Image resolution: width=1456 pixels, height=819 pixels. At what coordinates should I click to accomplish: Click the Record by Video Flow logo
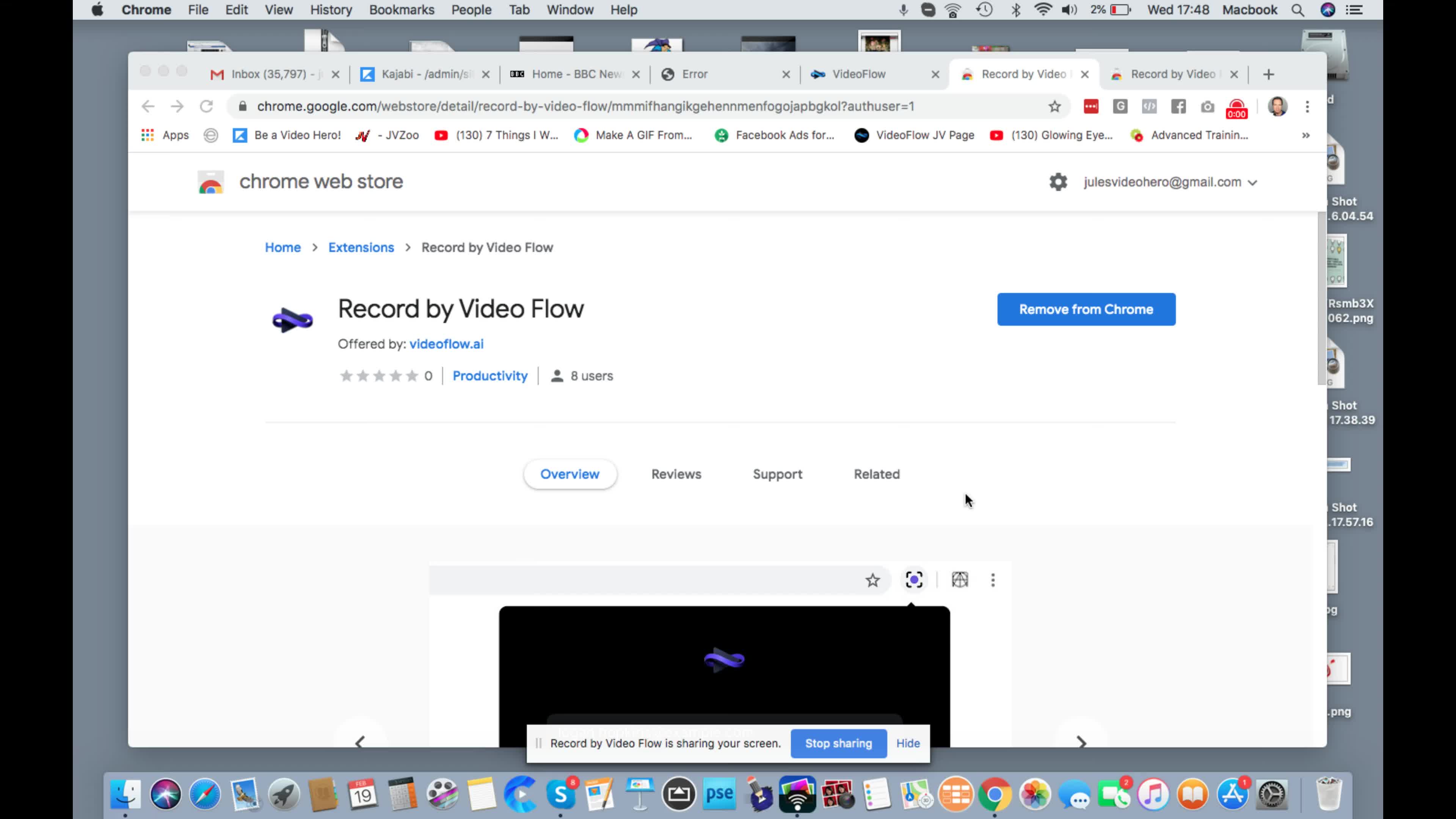292,320
